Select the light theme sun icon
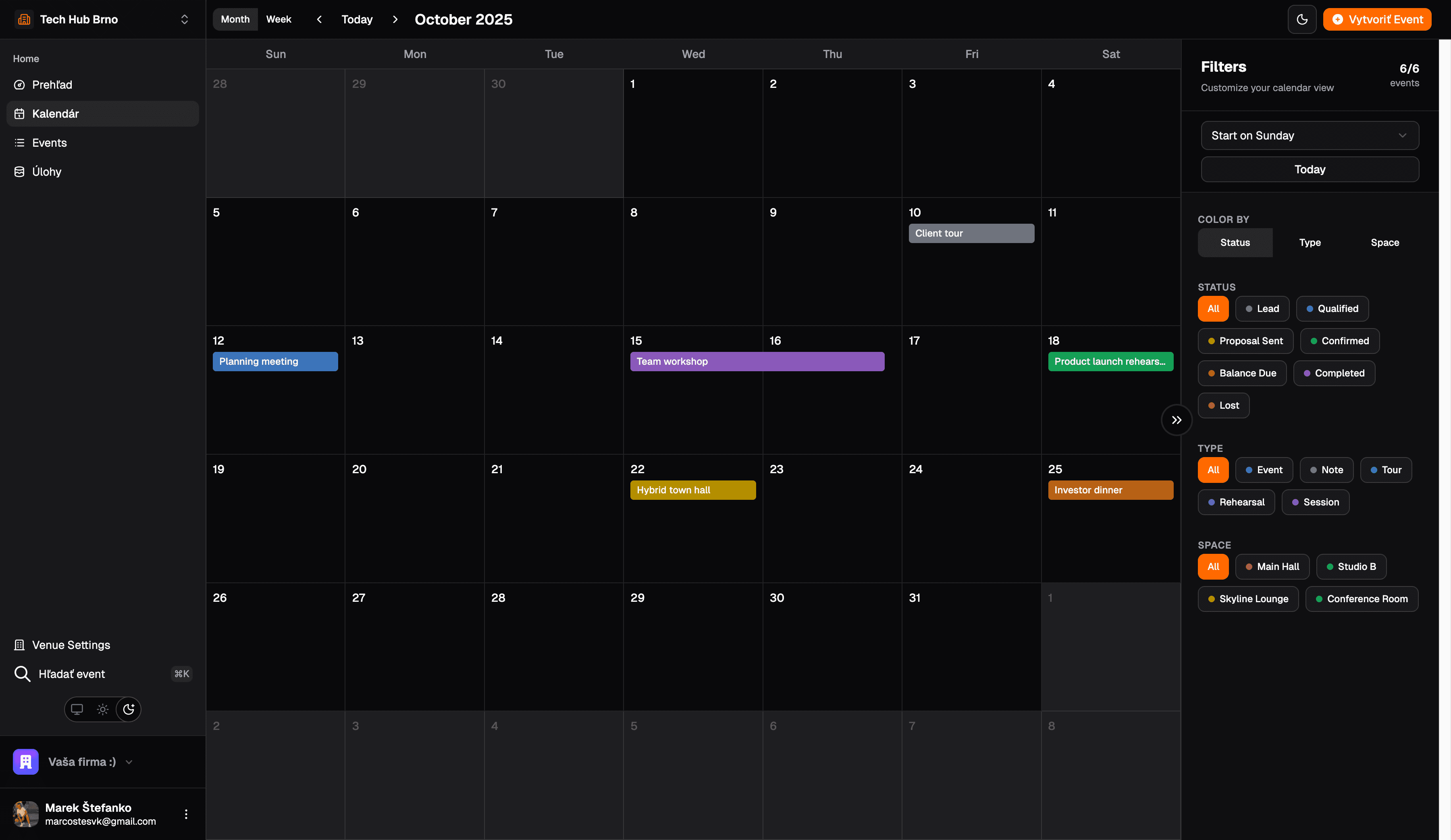The width and height of the screenshot is (1451, 840). [x=102, y=709]
